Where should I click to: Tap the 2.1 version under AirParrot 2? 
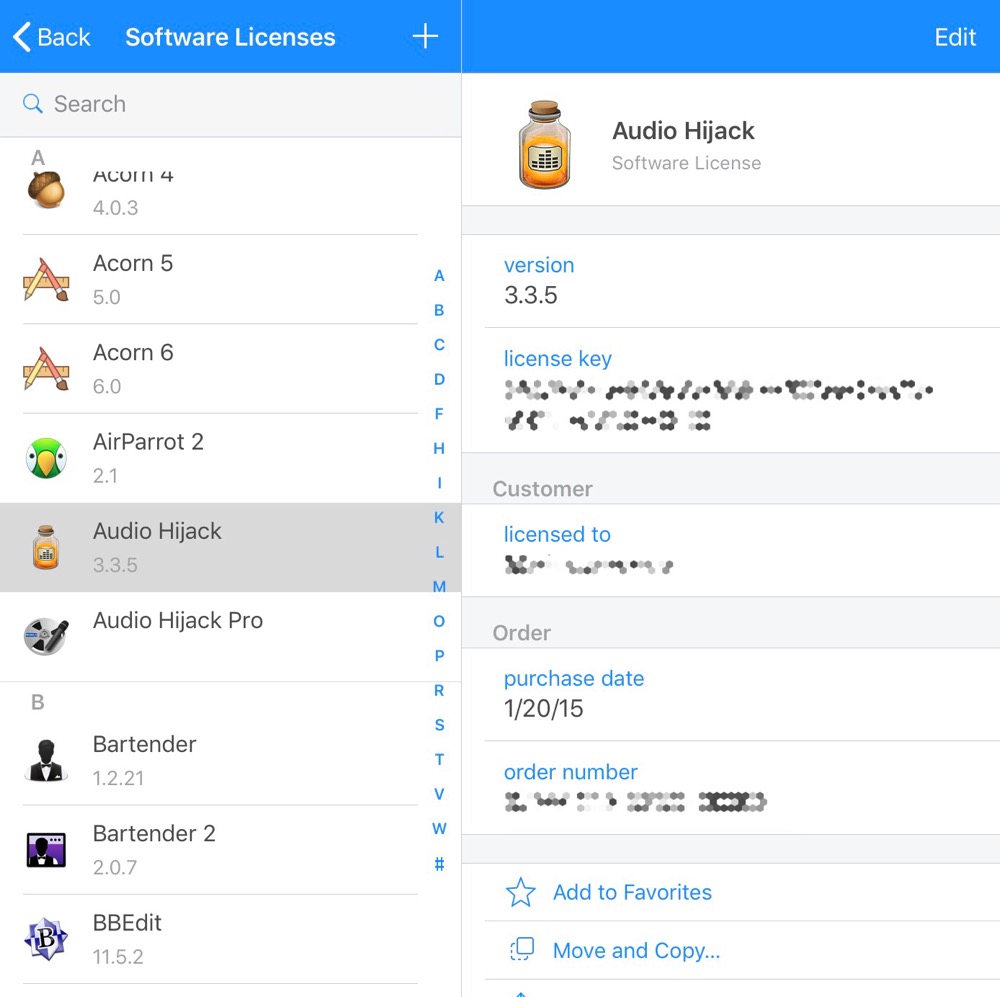(x=105, y=476)
